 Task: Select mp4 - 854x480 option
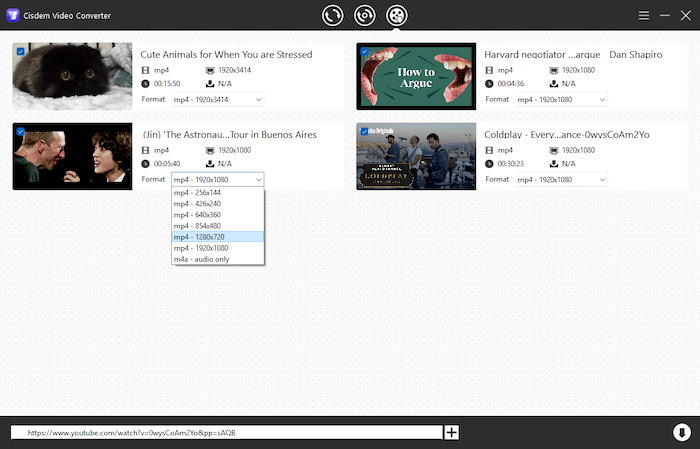[x=217, y=226]
